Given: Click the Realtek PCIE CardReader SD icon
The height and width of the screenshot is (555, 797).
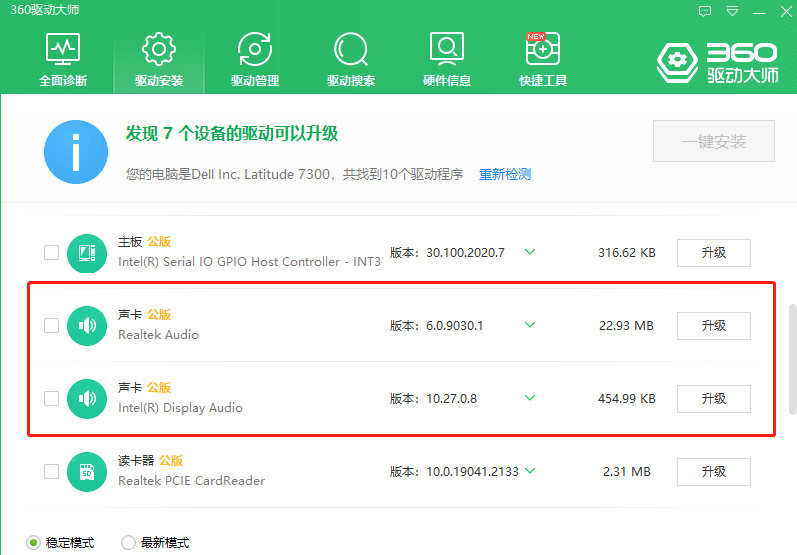Looking at the screenshot, I should pyautogui.click(x=87, y=472).
